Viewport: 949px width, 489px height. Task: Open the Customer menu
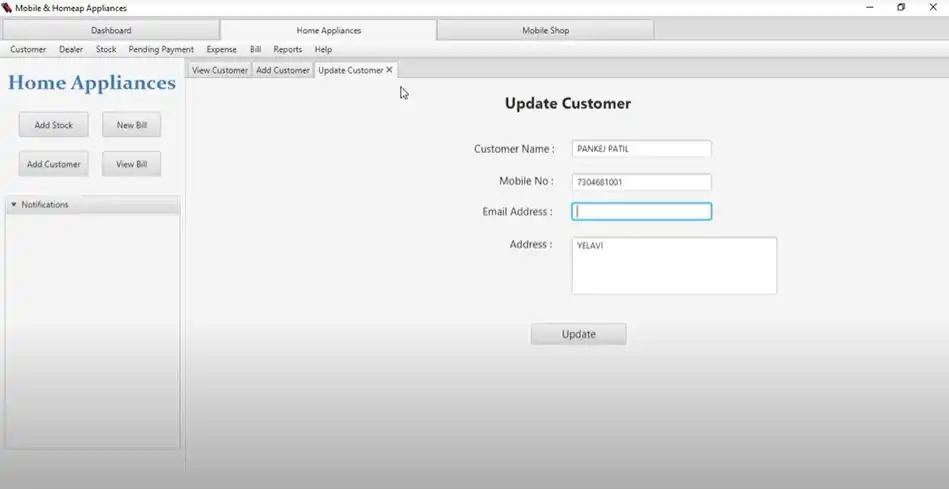pyautogui.click(x=28, y=49)
